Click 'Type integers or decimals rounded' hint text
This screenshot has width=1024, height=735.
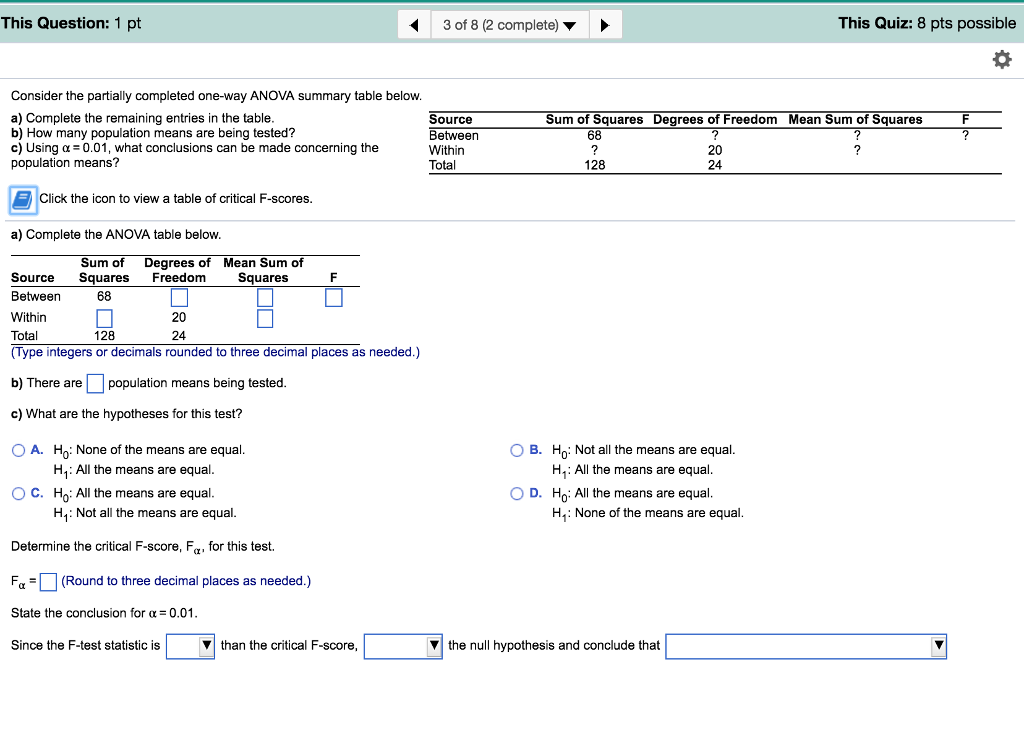216,352
